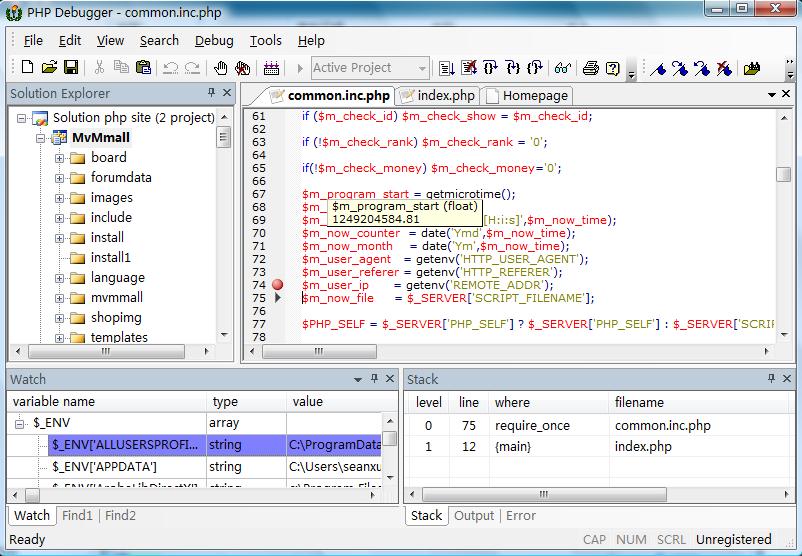This screenshot has width=802, height=556.
Task: Pin the Stack panel
Action: click(771, 378)
